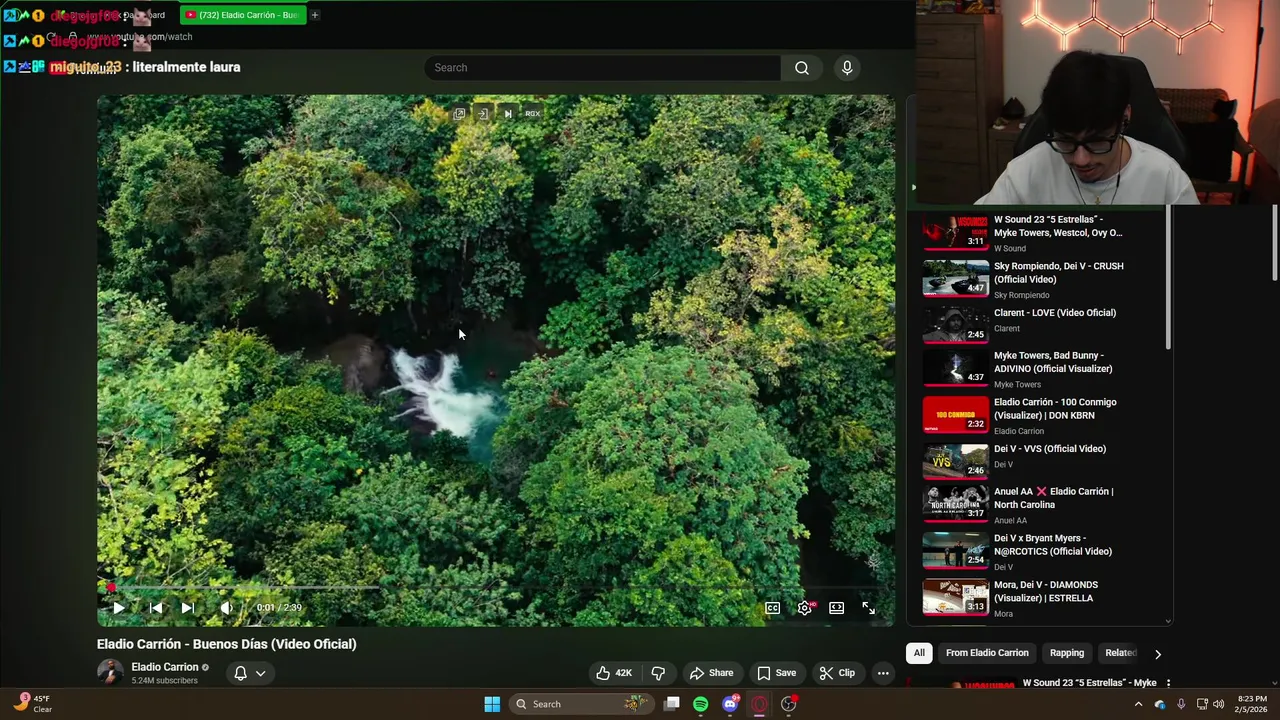Open Discord from the taskbar
Screen dimensions: 1280x720
(x=730, y=704)
